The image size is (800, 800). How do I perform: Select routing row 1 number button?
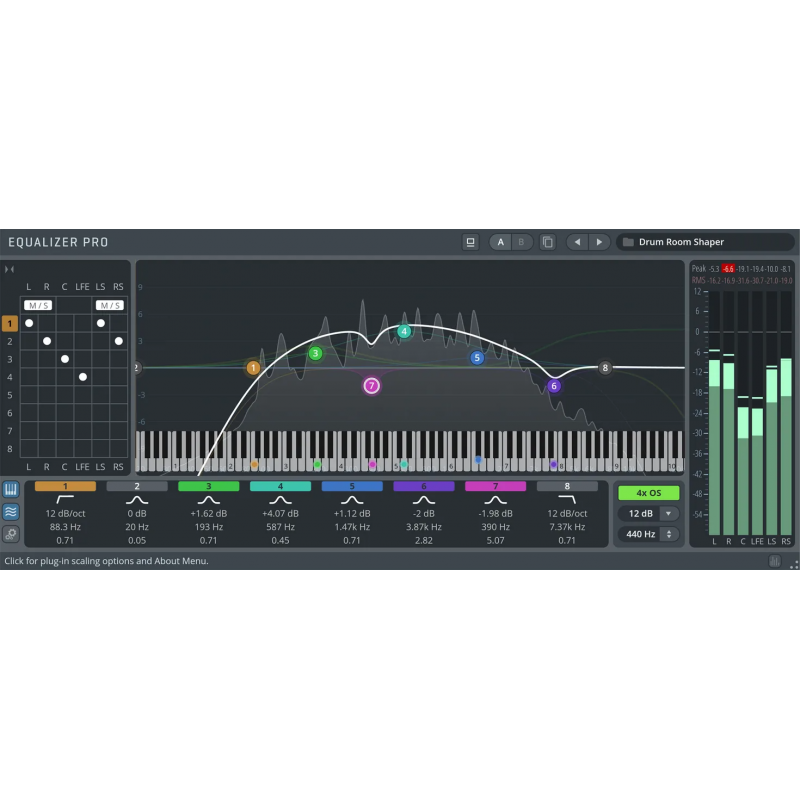tap(10, 323)
